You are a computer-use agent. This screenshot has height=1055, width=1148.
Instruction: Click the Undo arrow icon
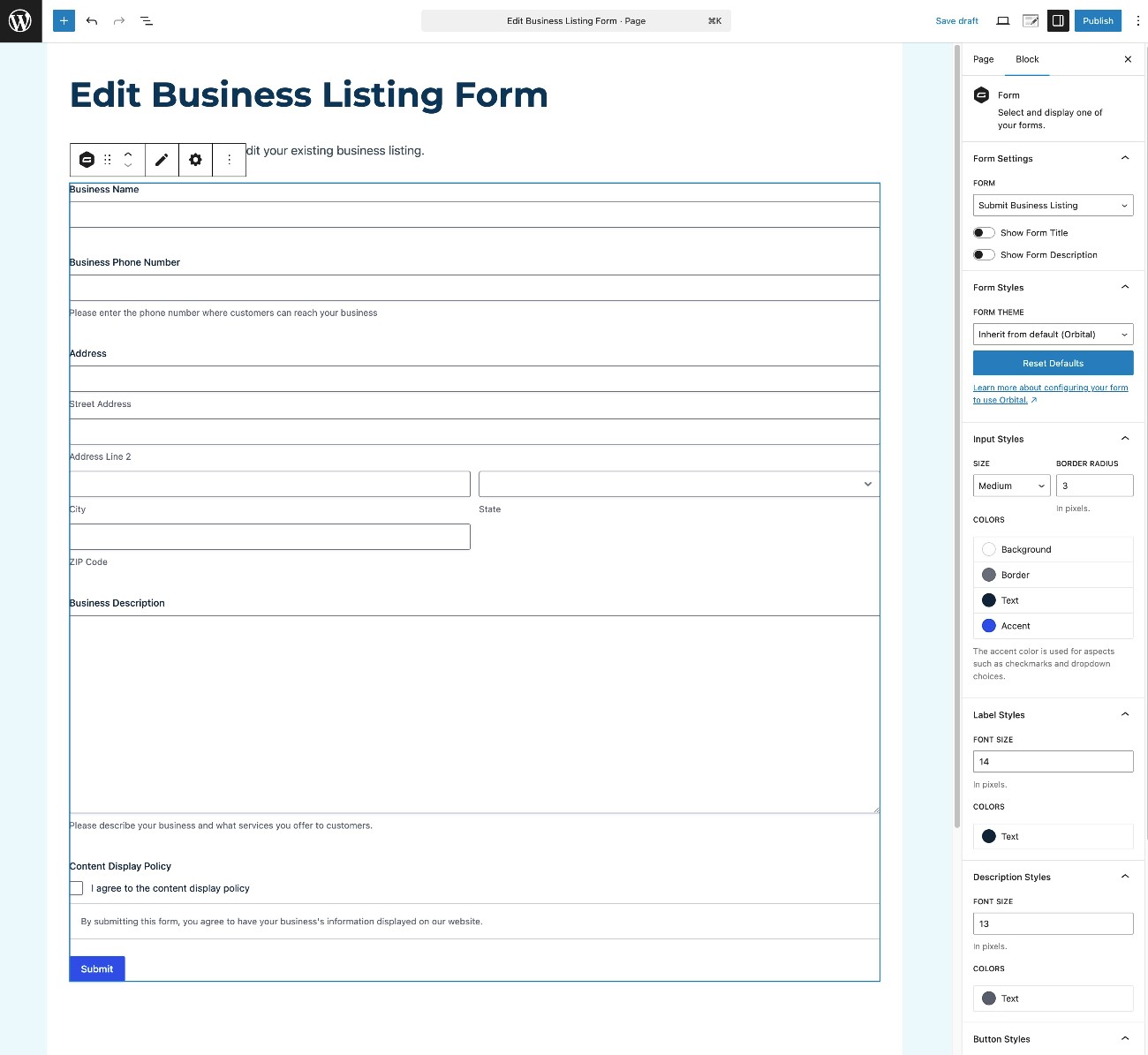tap(92, 20)
